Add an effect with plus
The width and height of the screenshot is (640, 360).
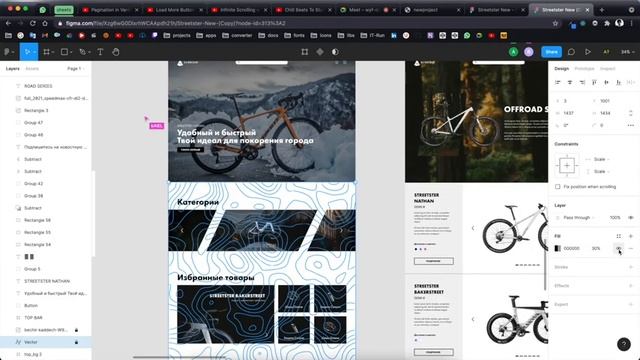631,286
